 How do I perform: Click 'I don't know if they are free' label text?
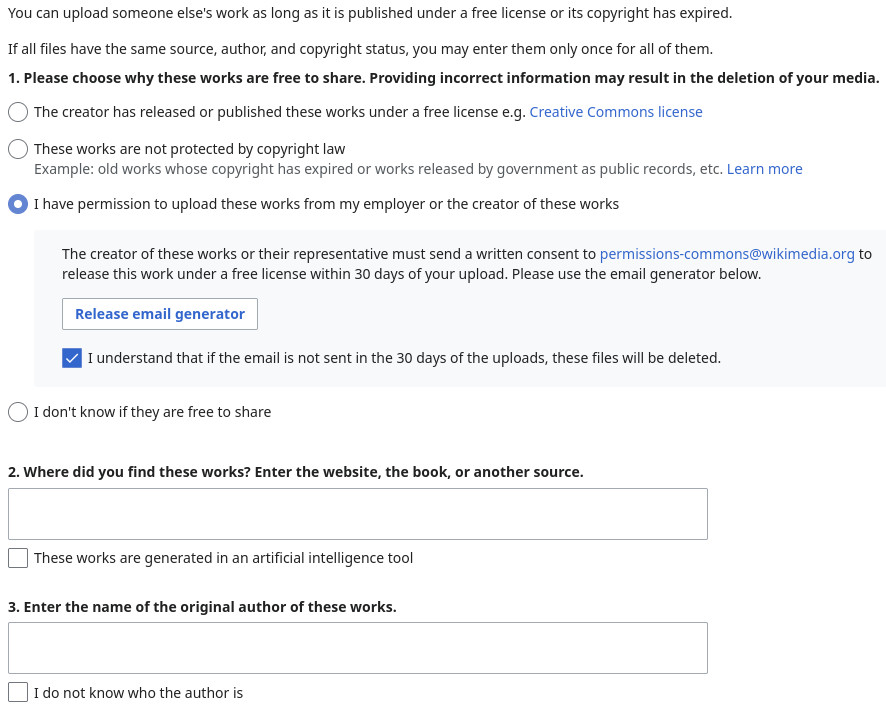(x=153, y=412)
